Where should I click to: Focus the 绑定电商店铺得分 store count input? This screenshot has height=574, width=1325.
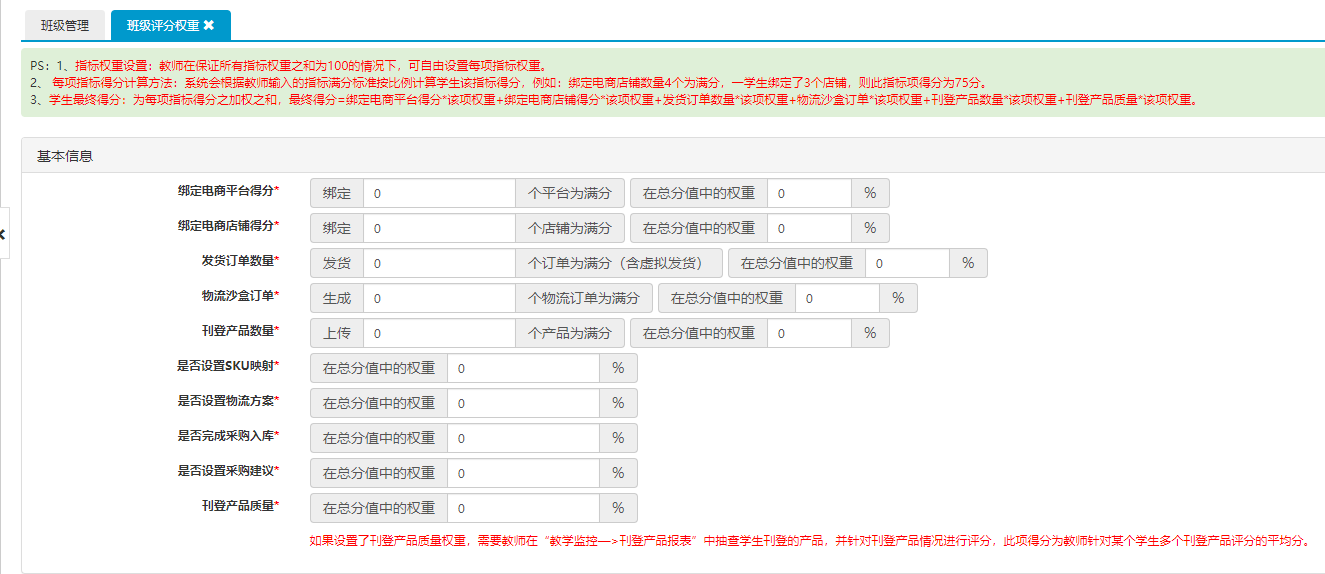tap(439, 228)
